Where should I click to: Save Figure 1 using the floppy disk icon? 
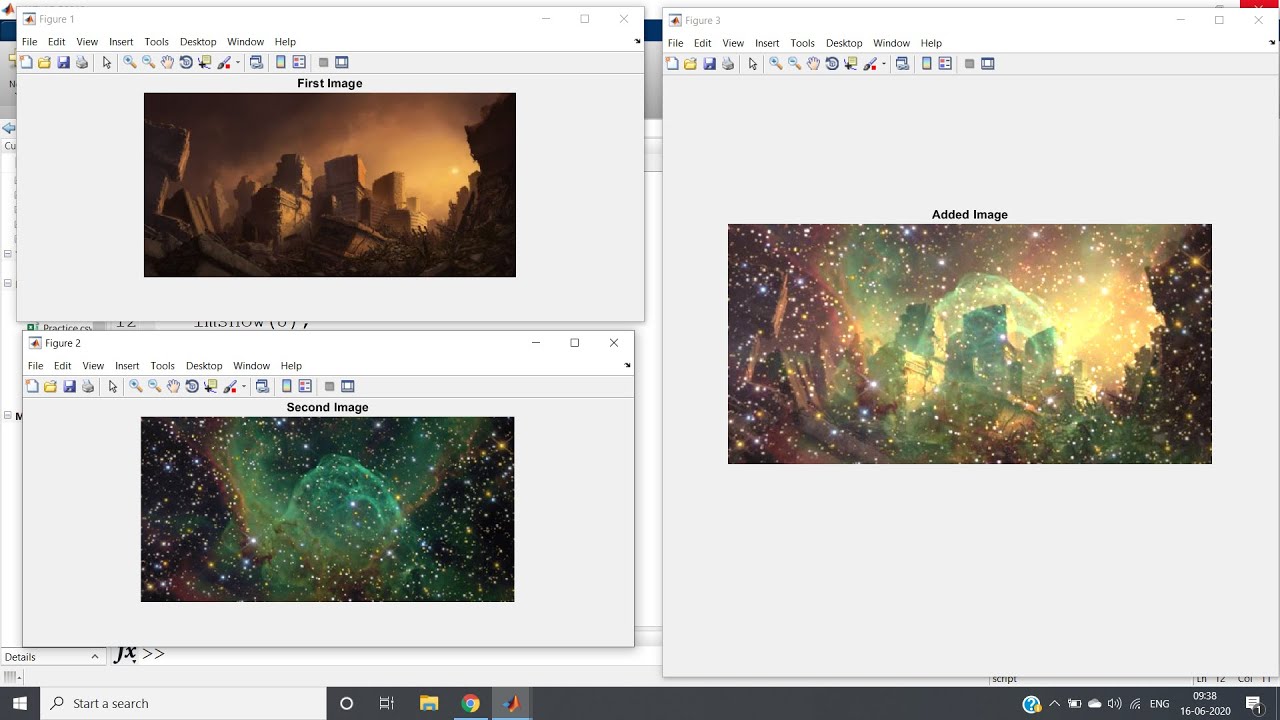click(63, 62)
